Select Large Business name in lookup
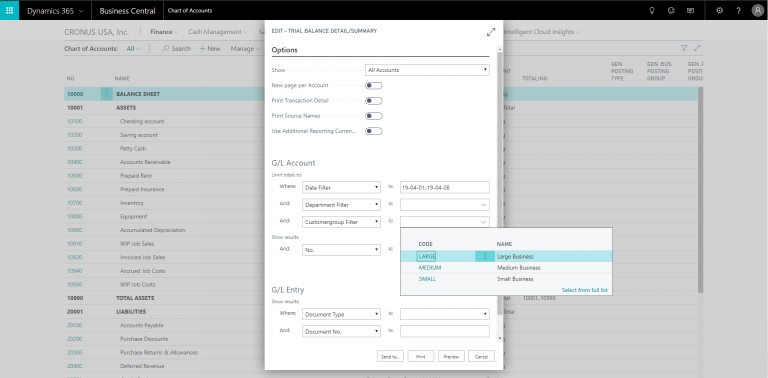Viewport: 768px width, 378px height. pyautogui.click(x=515, y=256)
